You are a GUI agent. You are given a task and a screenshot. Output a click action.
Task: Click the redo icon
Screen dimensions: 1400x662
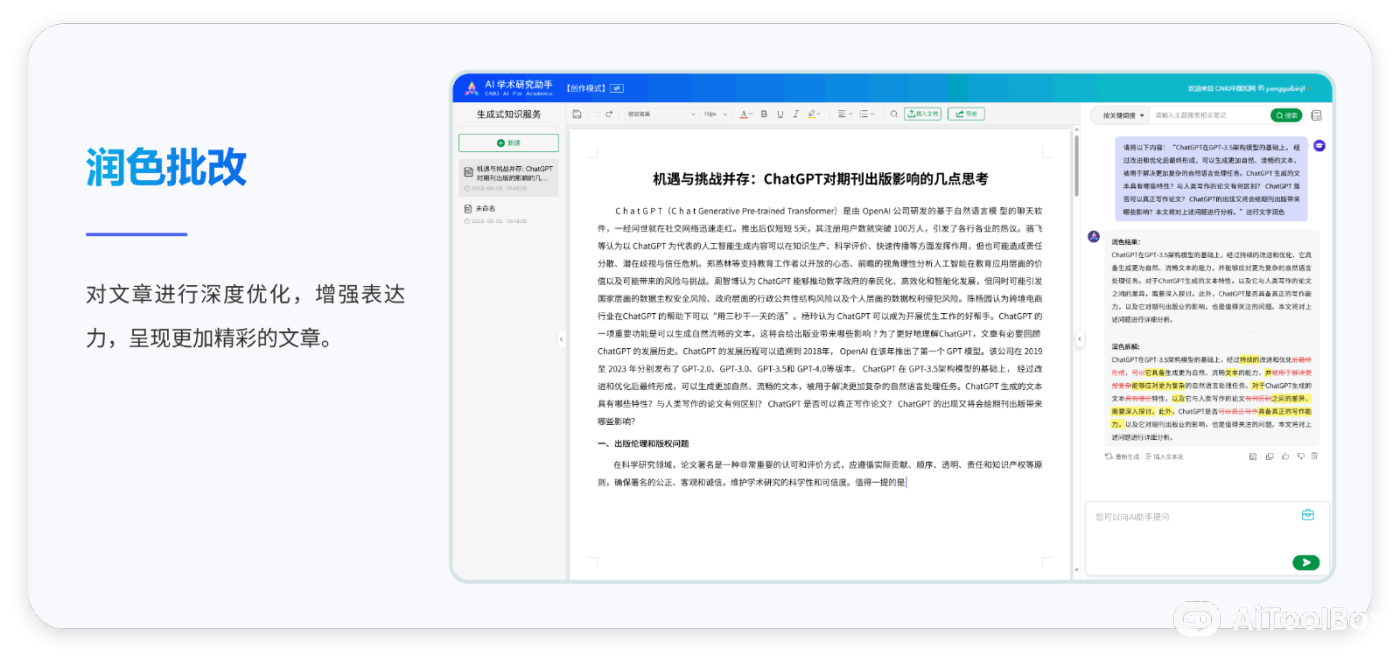[x=610, y=114]
